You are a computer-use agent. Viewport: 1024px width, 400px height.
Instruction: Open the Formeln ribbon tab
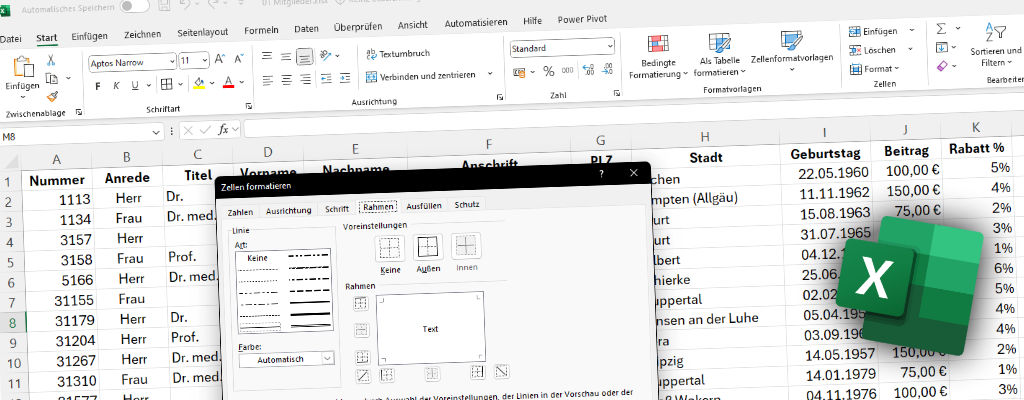tap(261, 29)
